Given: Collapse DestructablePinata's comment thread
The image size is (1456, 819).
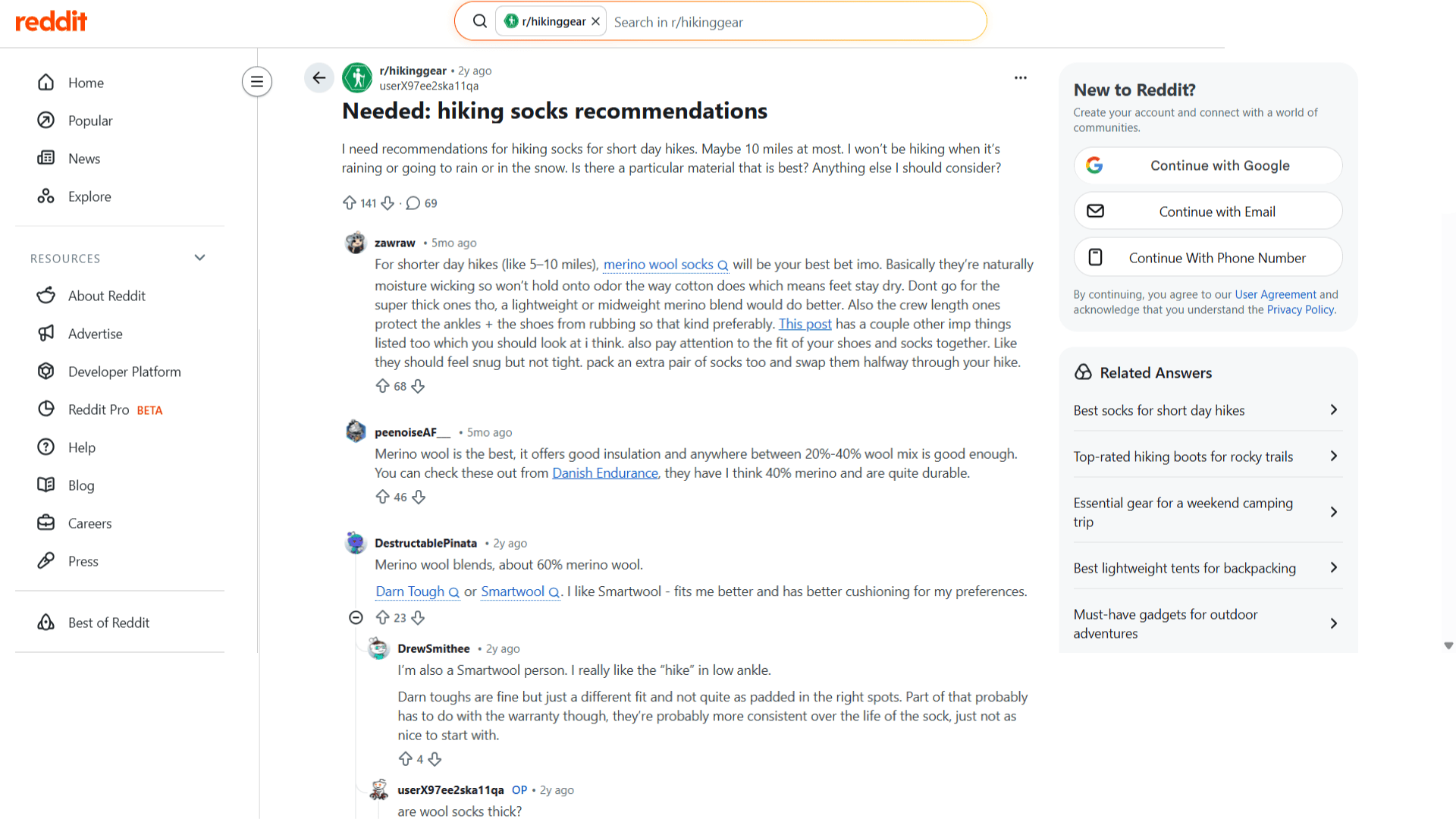Looking at the screenshot, I should click(356, 617).
